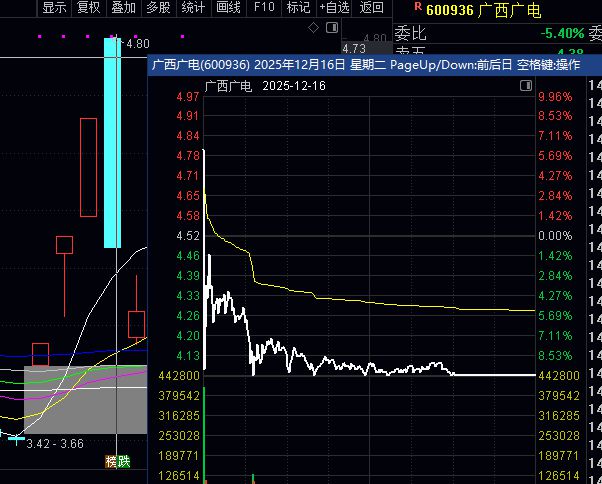Click the 标记 mark button
This screenshot has width=602, height=484.
click(x=299, y=7)
